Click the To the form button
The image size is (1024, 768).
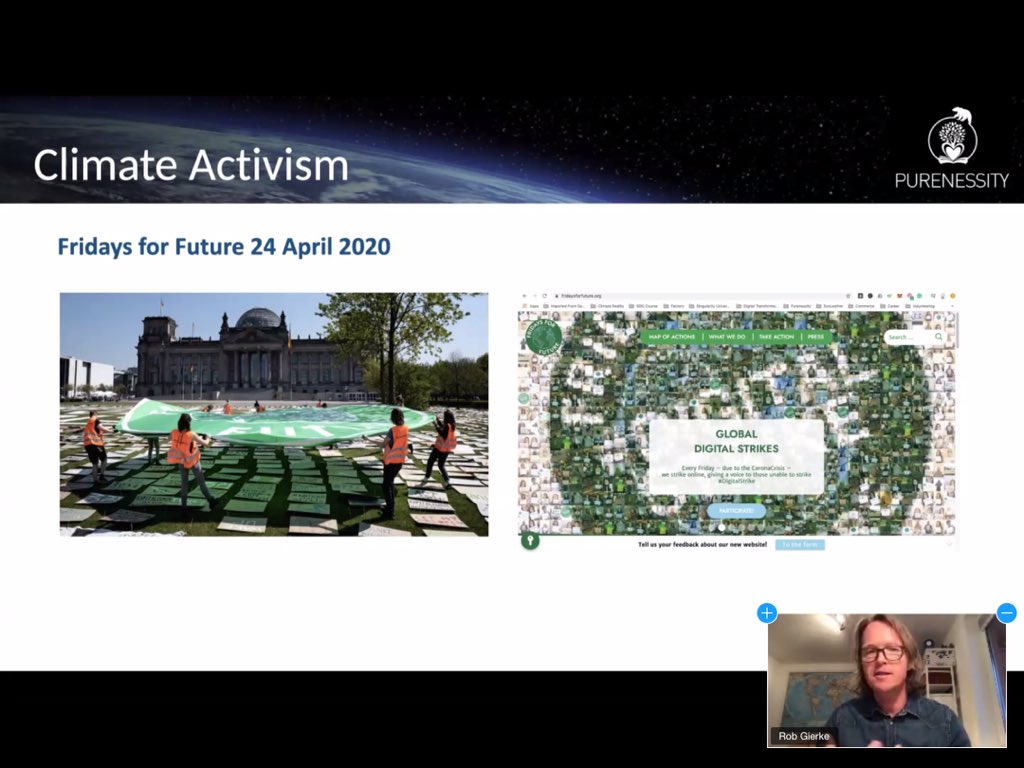pos(800,544)
